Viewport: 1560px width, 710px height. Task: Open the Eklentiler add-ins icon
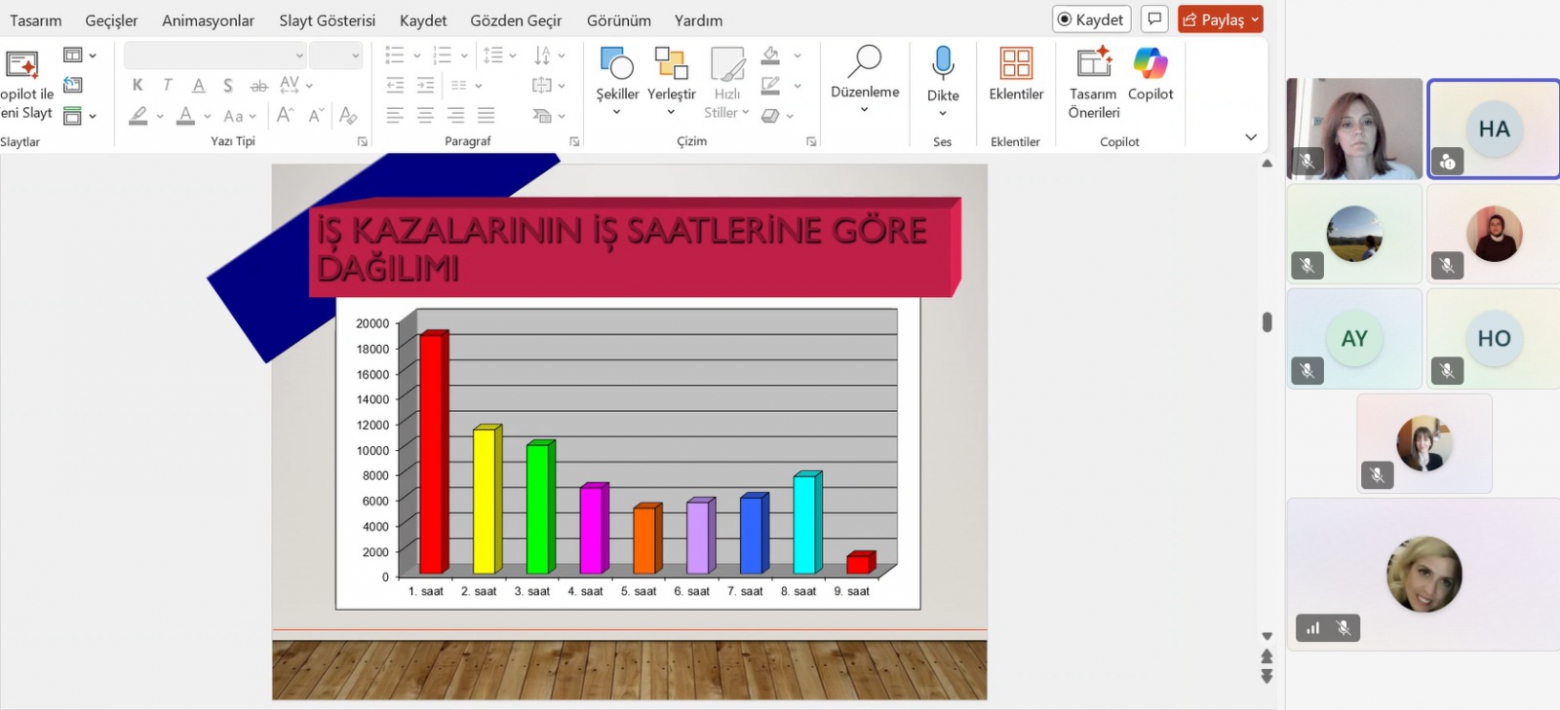click(x=1016, y=64)
